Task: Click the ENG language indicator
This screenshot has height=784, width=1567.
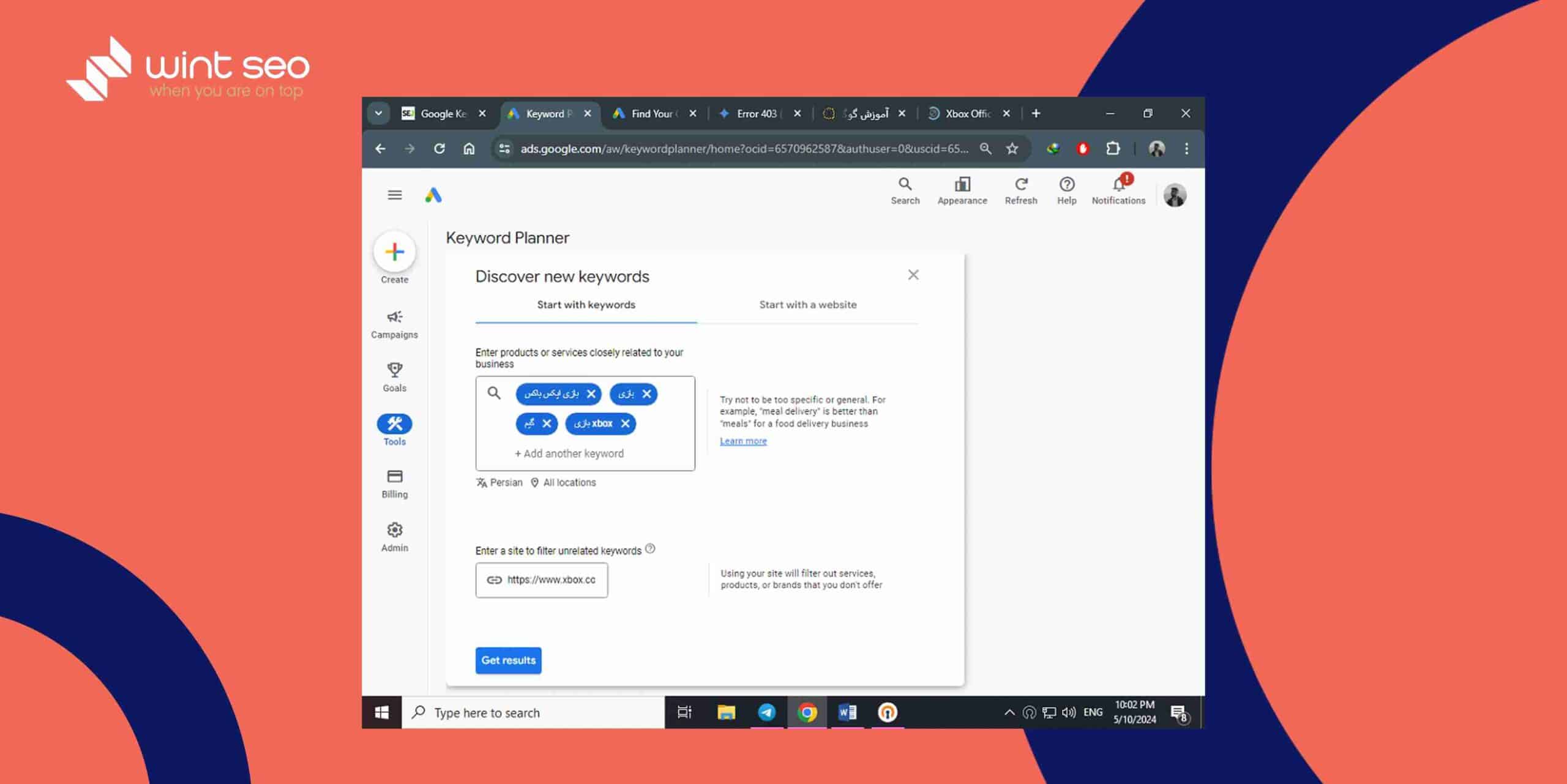Action: click(x=1093, y=712)
